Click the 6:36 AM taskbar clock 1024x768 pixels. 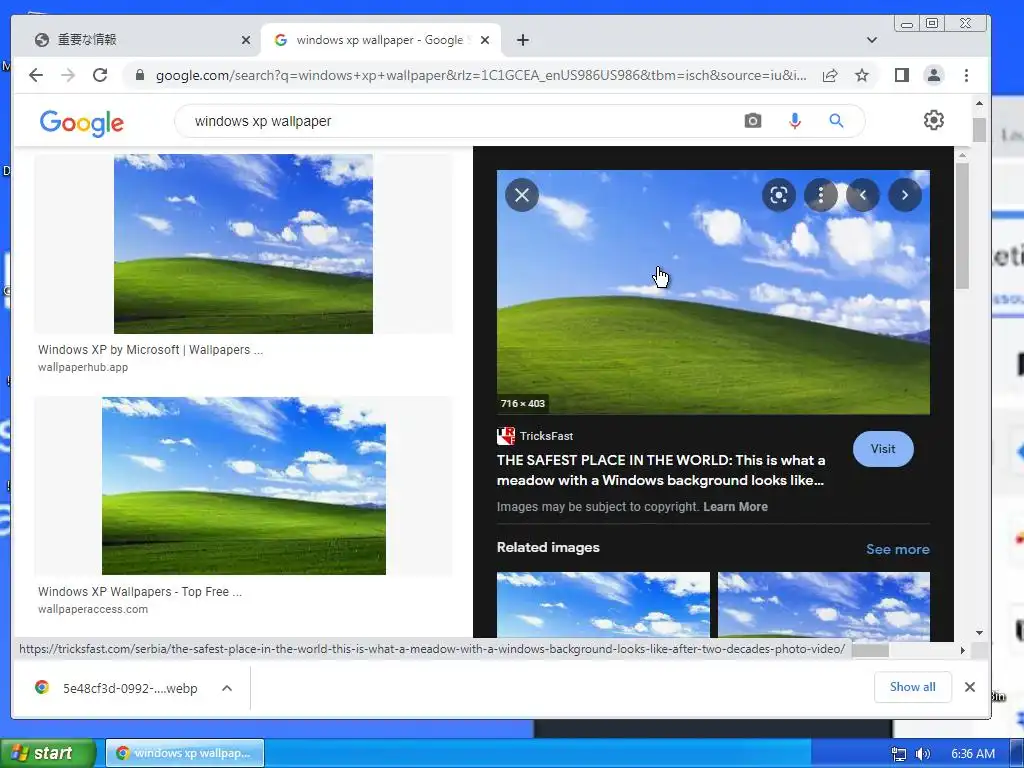973,754
